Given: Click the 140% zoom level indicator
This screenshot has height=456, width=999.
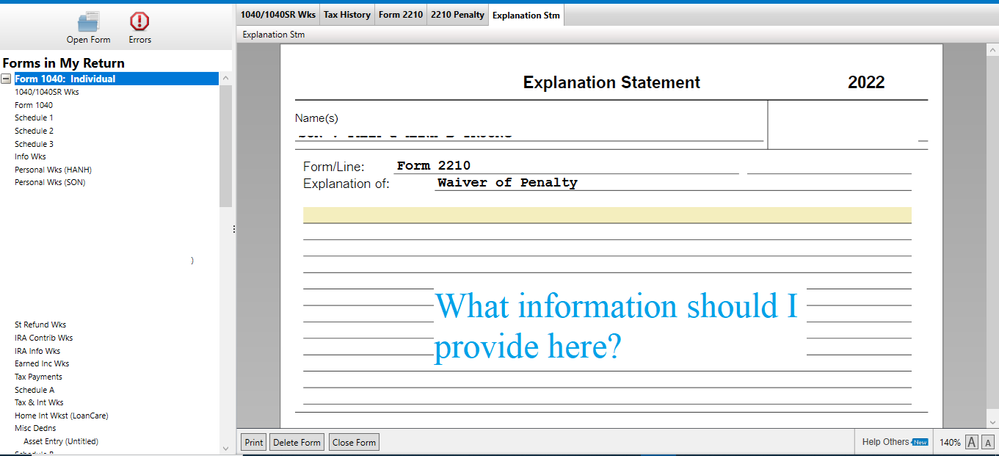Looking at the screenshot, I should tap(949, 442).
